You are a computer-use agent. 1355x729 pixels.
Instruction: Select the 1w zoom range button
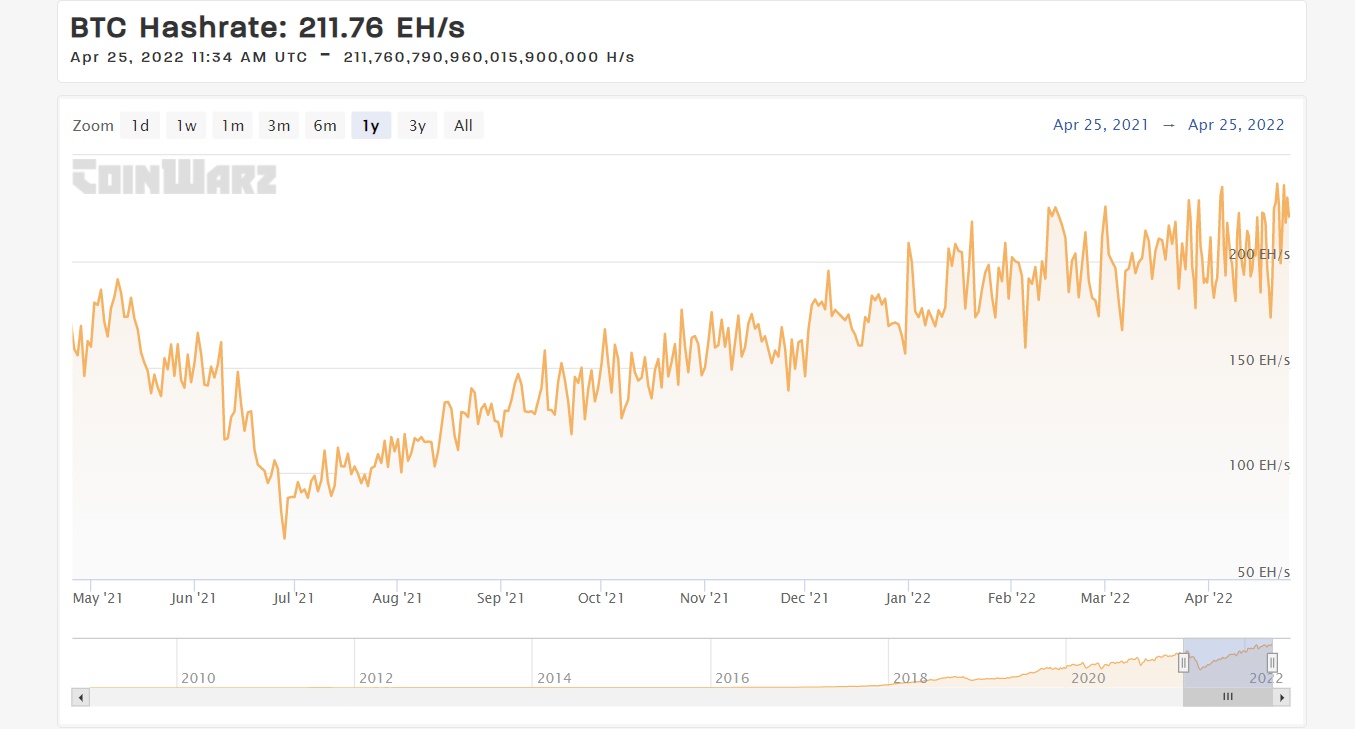point(186,125)
